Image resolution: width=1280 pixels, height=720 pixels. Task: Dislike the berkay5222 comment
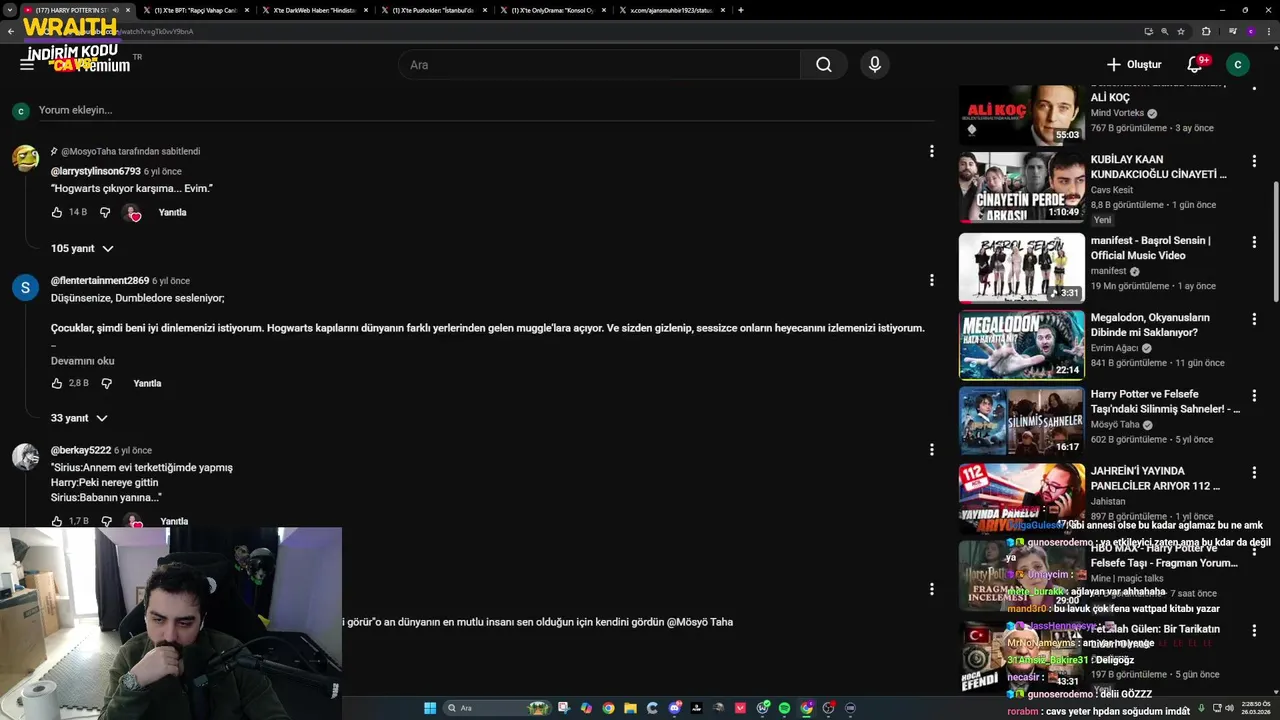(x=106, y=521)
